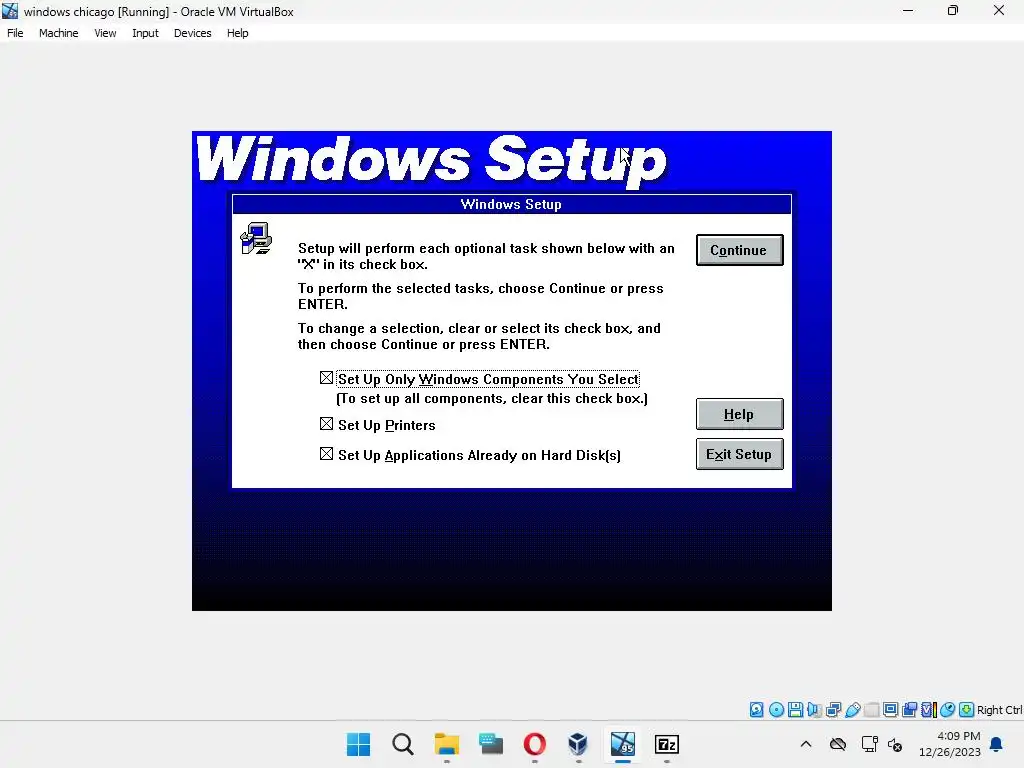Open the Windows Start menu
Image resolution: width=1024 pixels, height=768 pixels.
pos(359,744)
